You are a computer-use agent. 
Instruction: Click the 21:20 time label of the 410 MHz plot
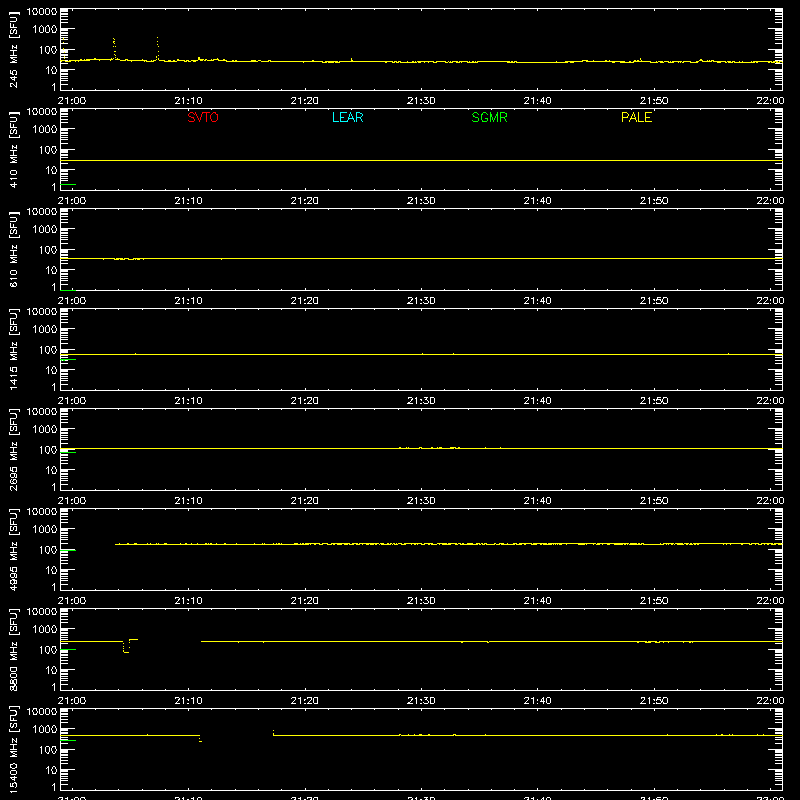click(x=305, y=201)
